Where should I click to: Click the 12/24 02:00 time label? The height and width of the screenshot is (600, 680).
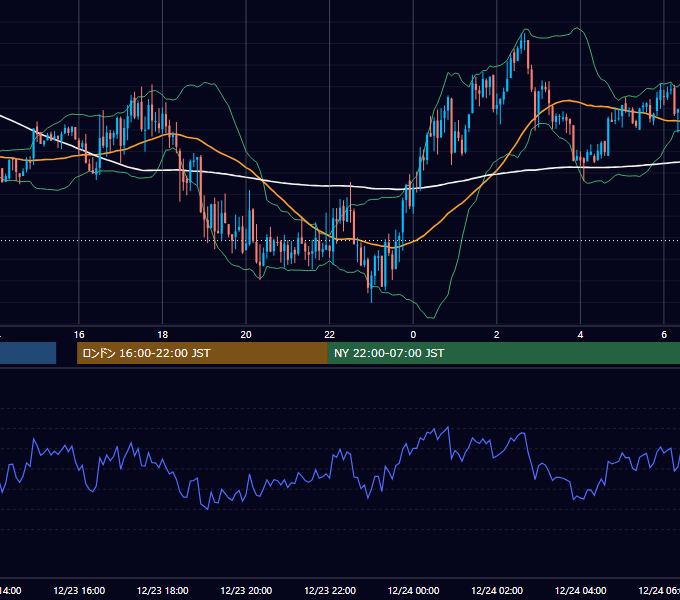(x=497, y=590)
